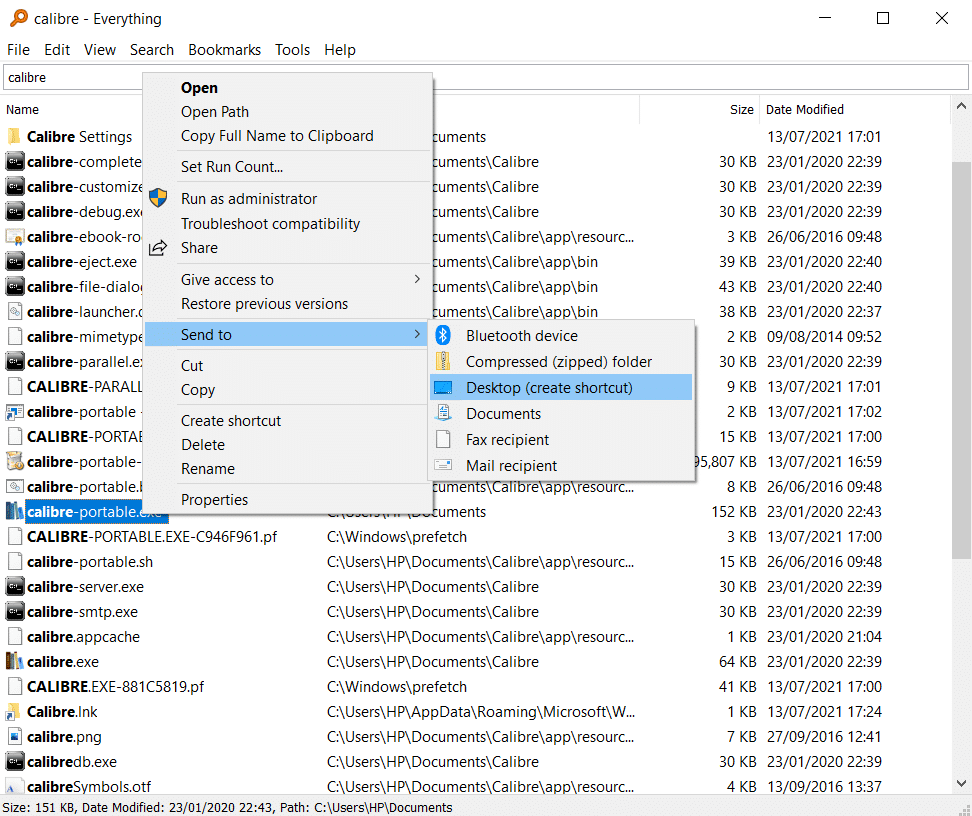Click the Calibre Settings folder icon
This screenshot has width=972, height=816.
14,136
